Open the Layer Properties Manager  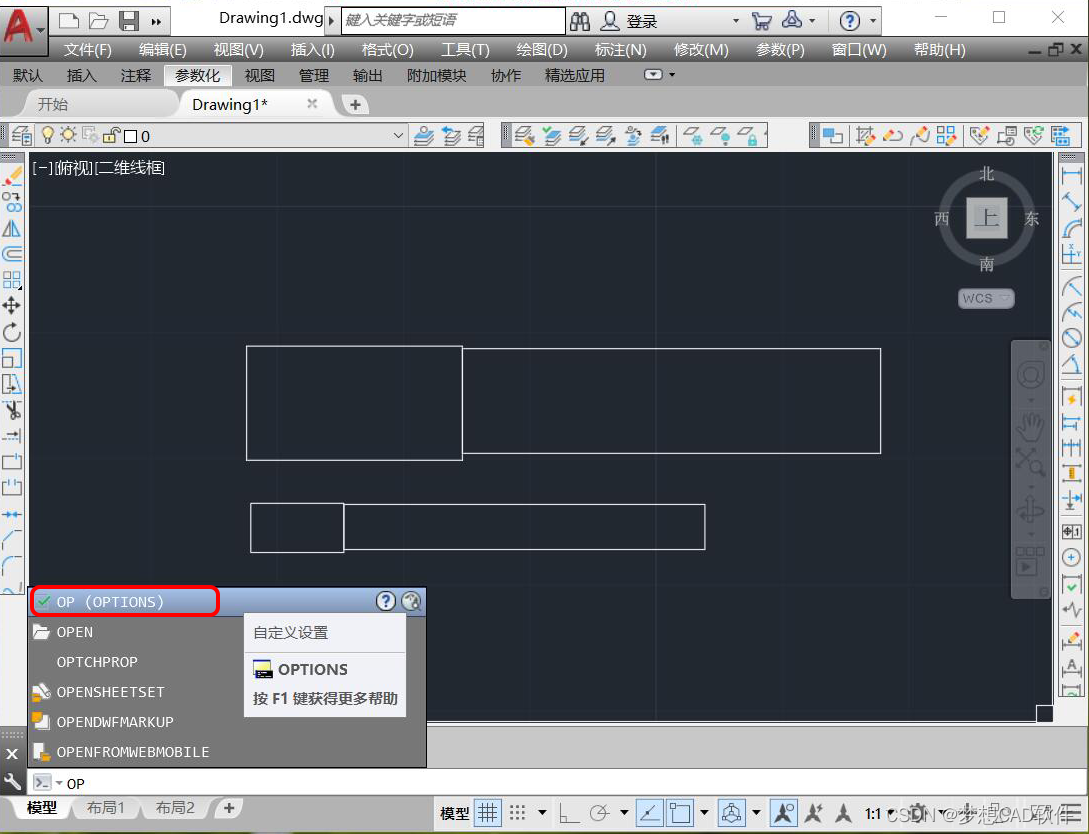click(22, 135)
